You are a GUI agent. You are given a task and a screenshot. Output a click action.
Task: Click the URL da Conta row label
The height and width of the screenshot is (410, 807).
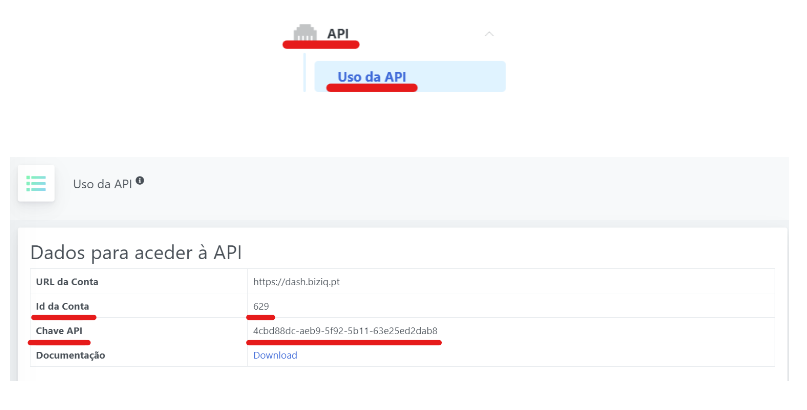click(67, 282)
